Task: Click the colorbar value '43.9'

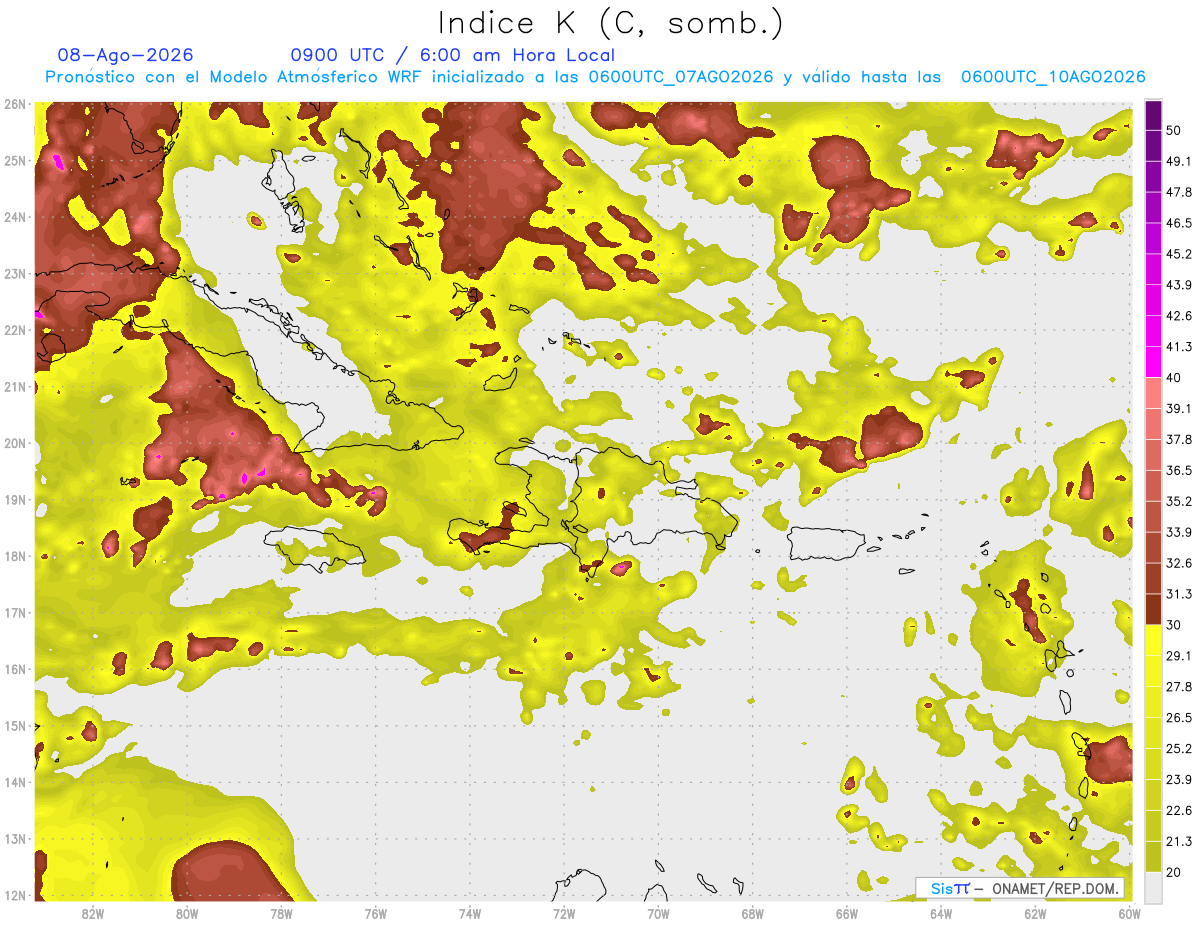Action: [x=1179, y=285]
